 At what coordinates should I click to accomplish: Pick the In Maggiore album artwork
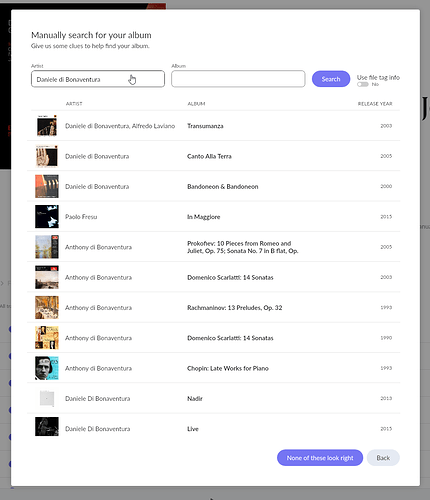click(47, 217)
